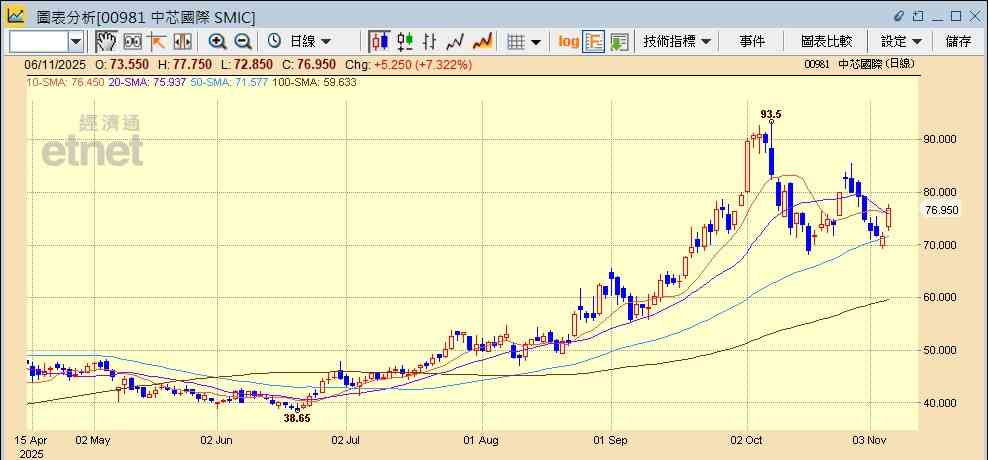Click the 事件 button
Viewport: 989px width, 460px height.
coord(752,41)
